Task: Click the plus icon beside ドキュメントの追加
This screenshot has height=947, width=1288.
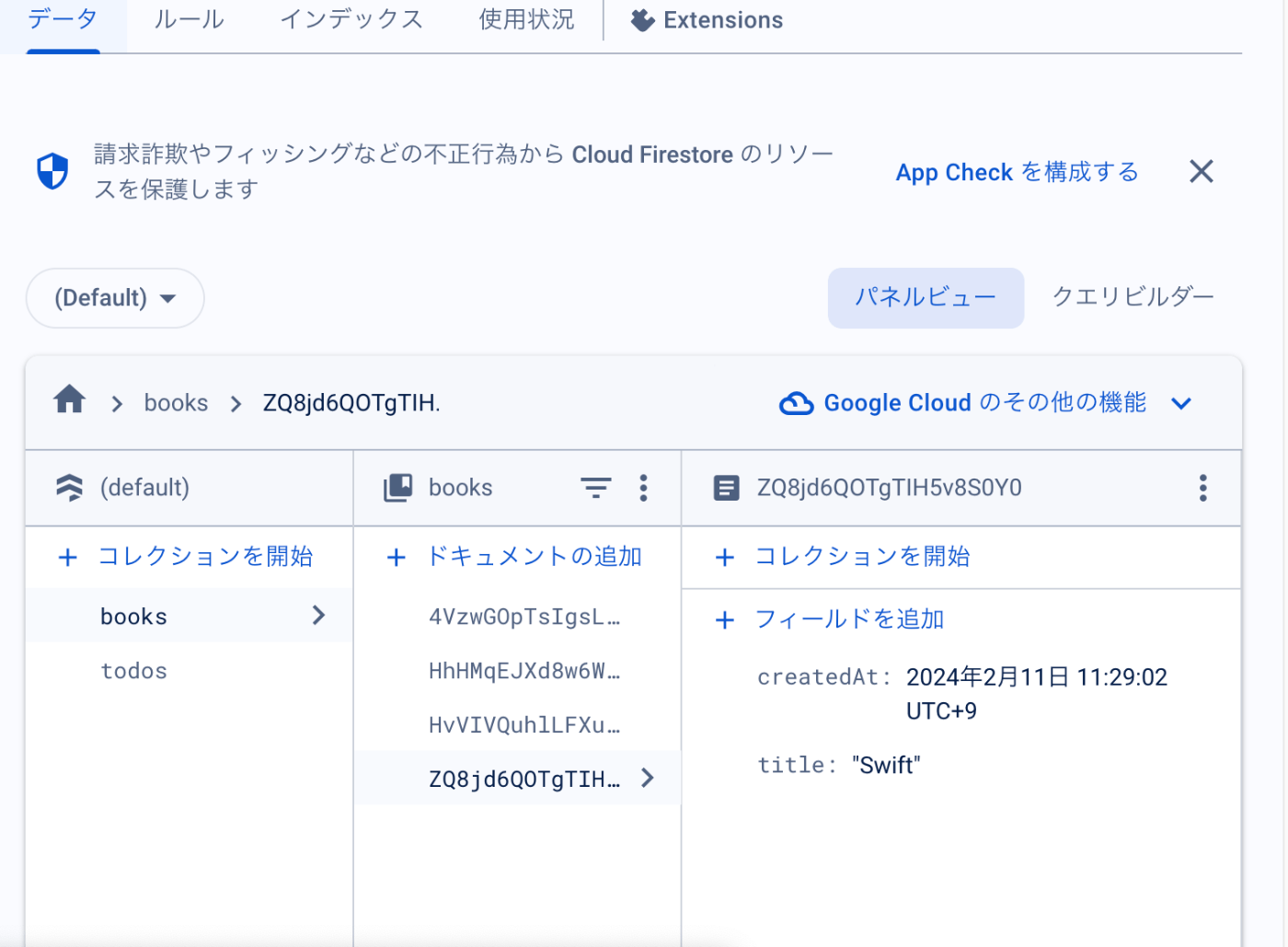Action: tap(397, 558)
